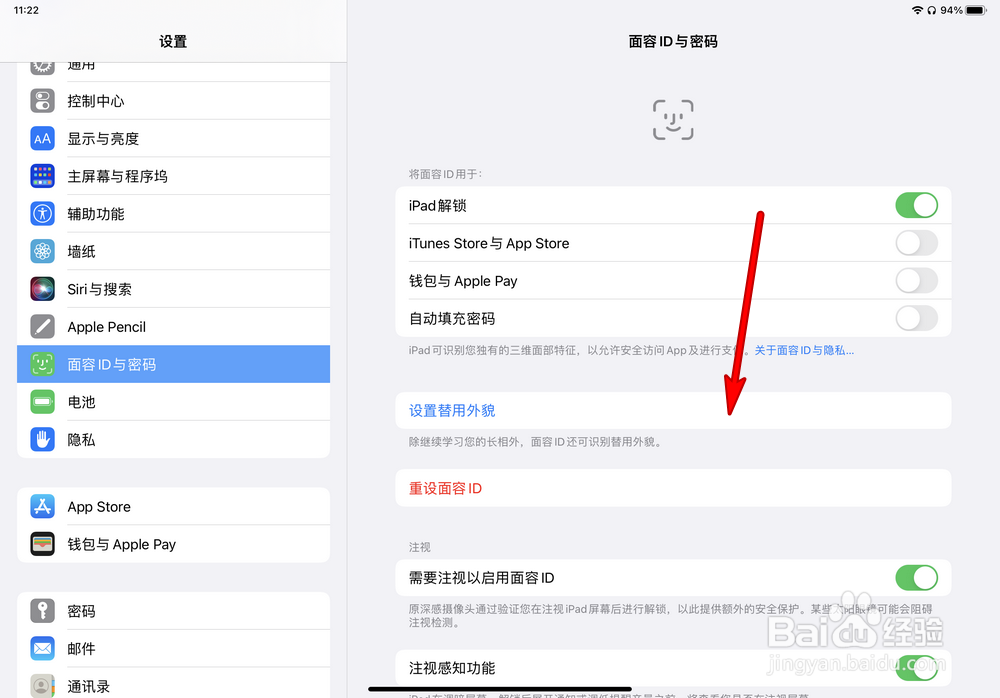This screenshot has width=1000, height=698.
Task: Tap the Apple Pencil icon
Action: coord(43,327)
